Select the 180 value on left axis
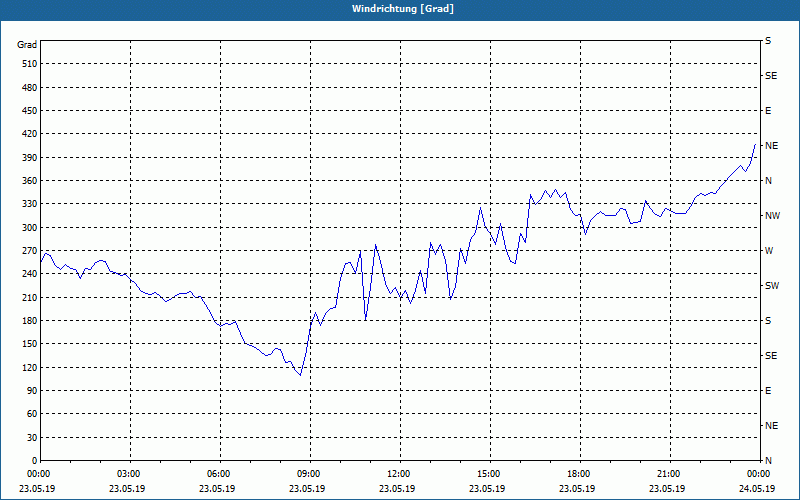This screenshot has width=800, height=500. pyautogui.click(x=30, y=321)
